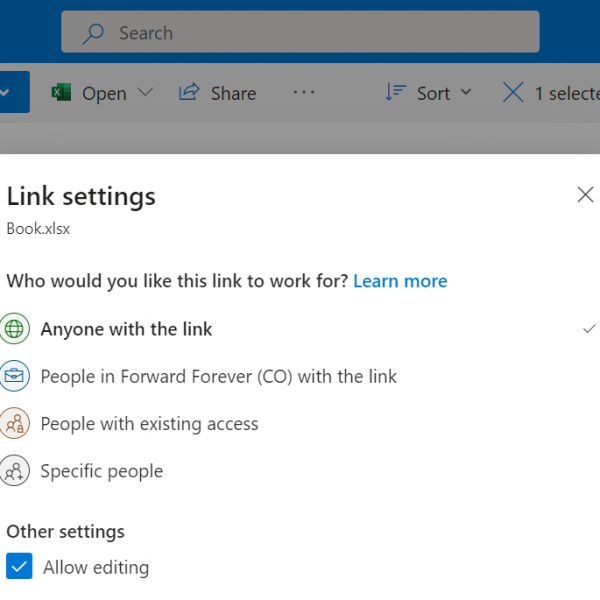
Task: Choose People with existing access
Action: pyautogui.click(x=149, y=424)
